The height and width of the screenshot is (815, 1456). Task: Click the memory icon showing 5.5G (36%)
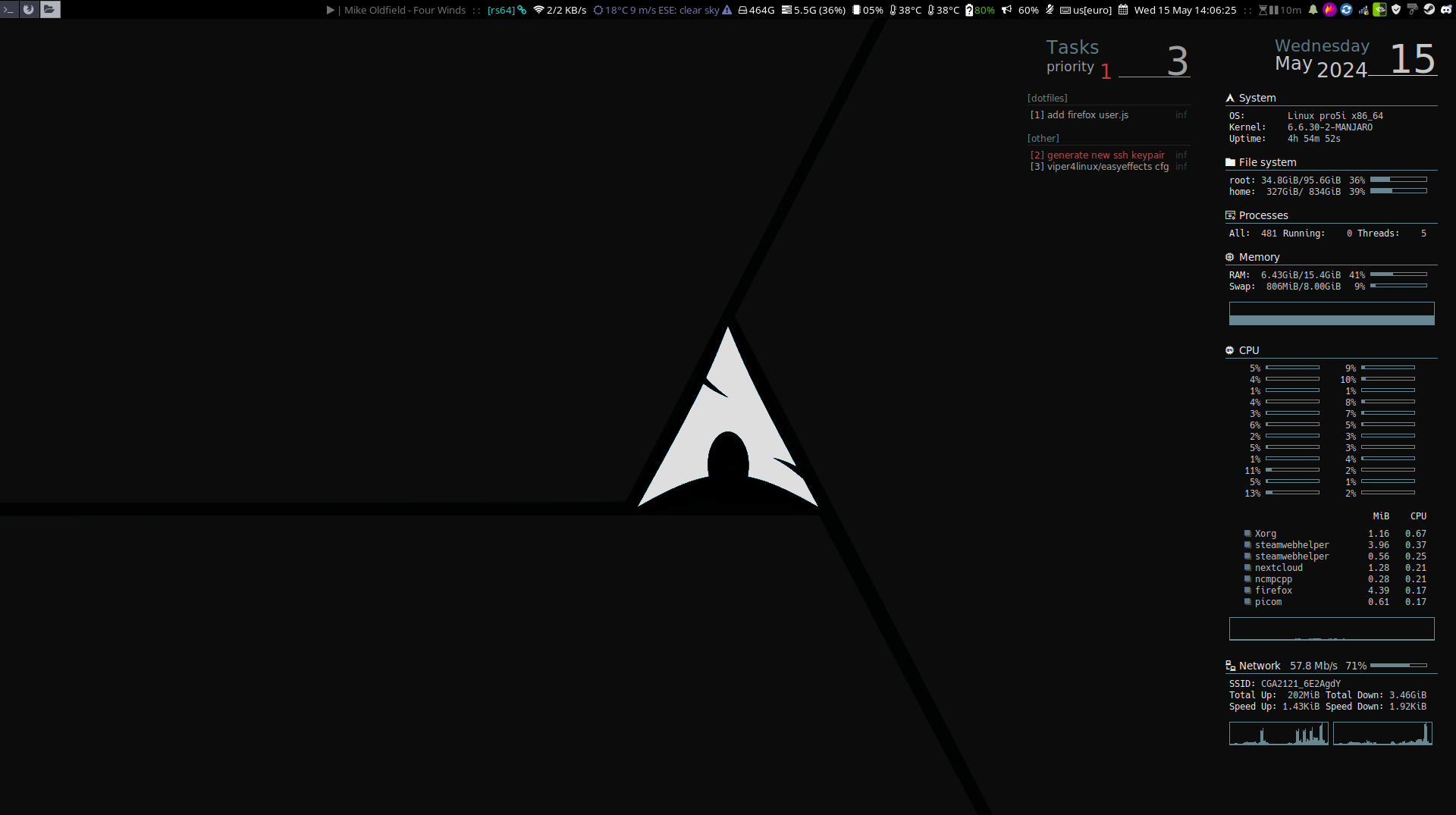coord(786,10)
